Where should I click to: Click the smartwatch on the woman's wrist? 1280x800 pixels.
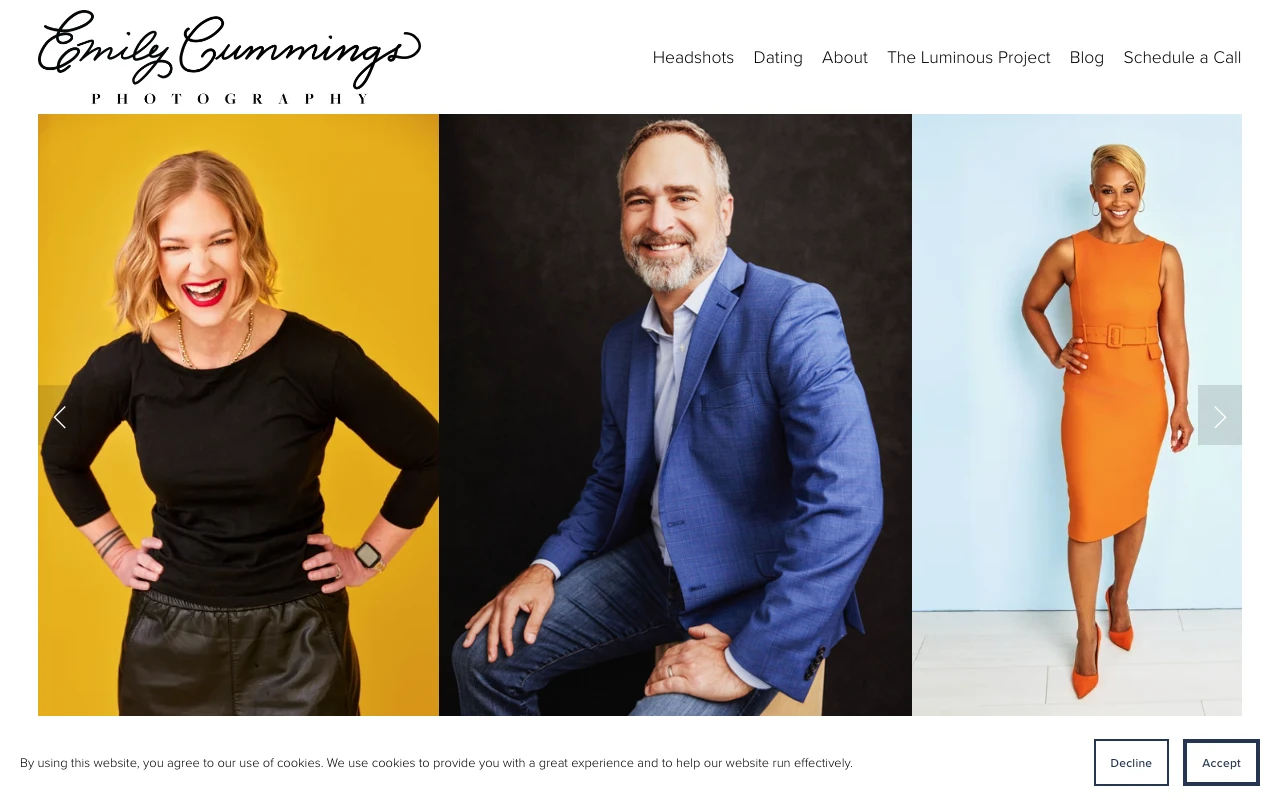click(x=368, y=555)
